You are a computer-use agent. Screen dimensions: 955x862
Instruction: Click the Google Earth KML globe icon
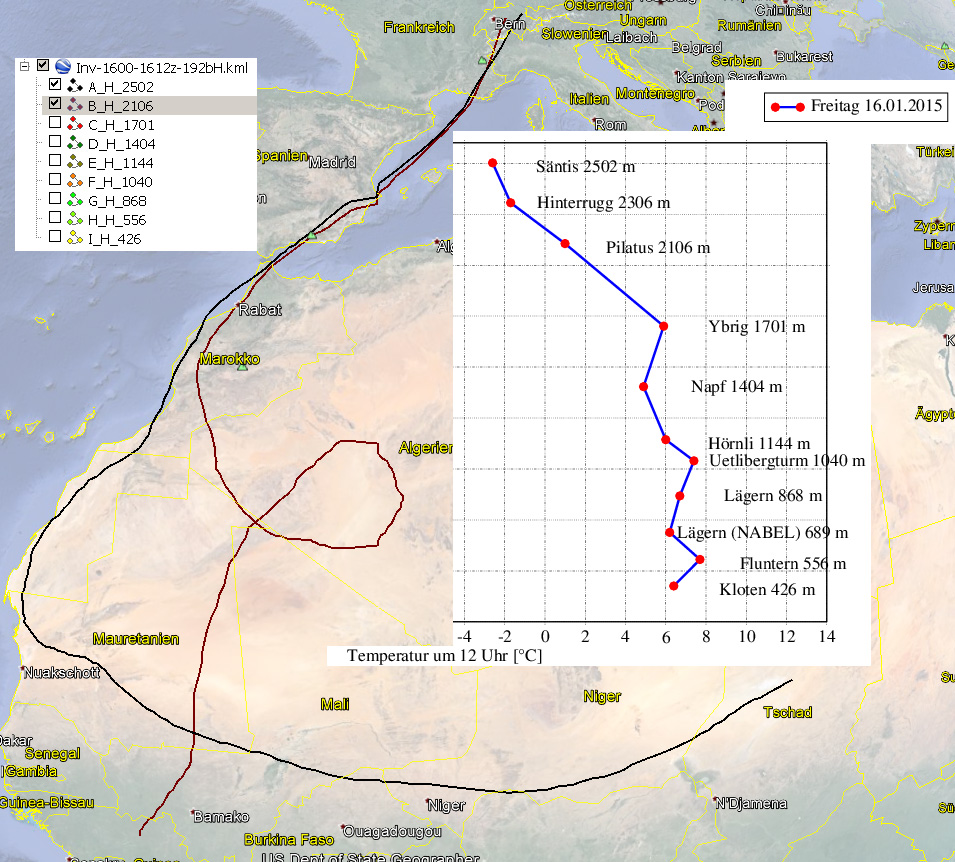point(63,66)
